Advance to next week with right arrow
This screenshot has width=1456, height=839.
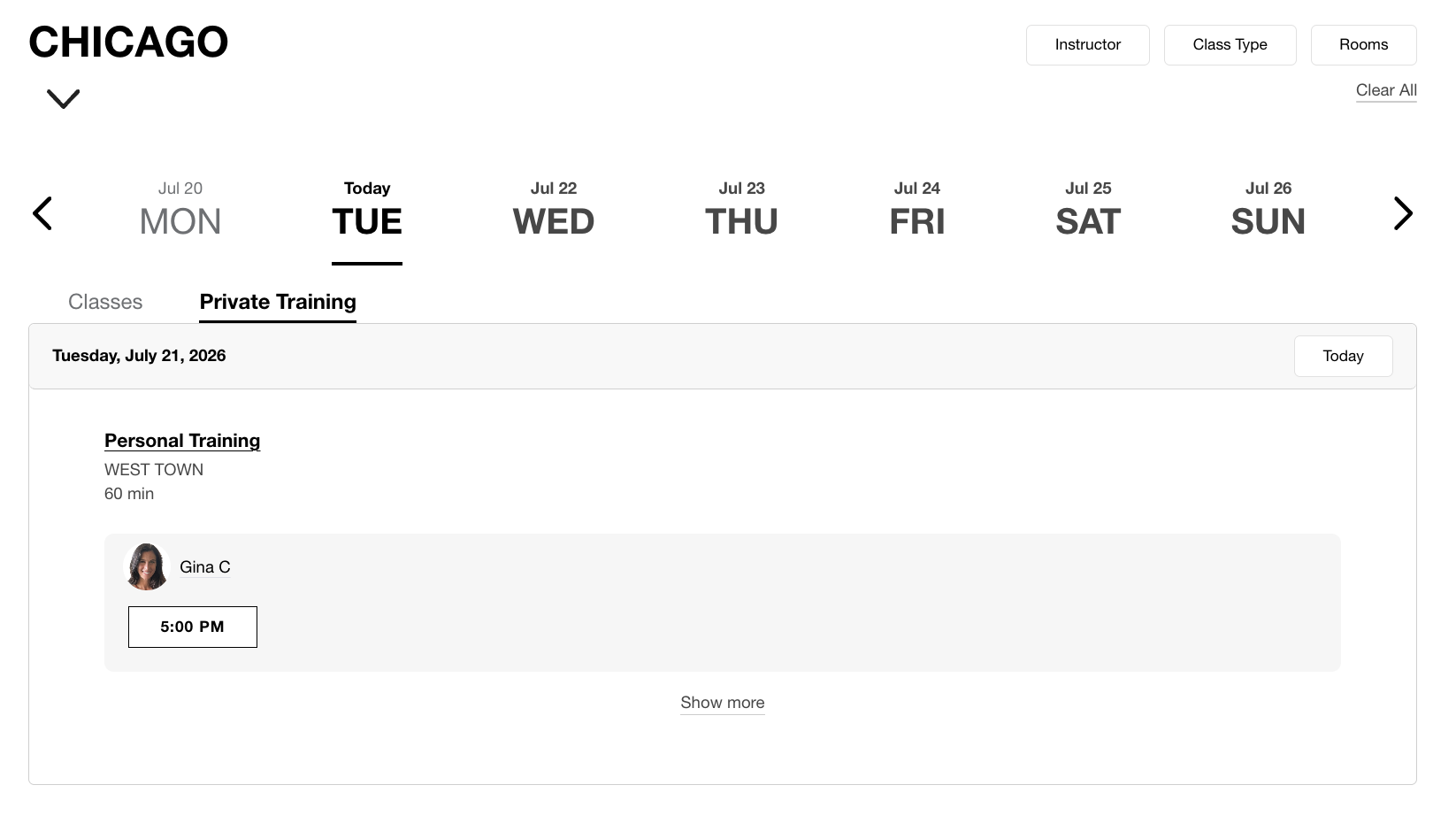[x=1403, y=213]
